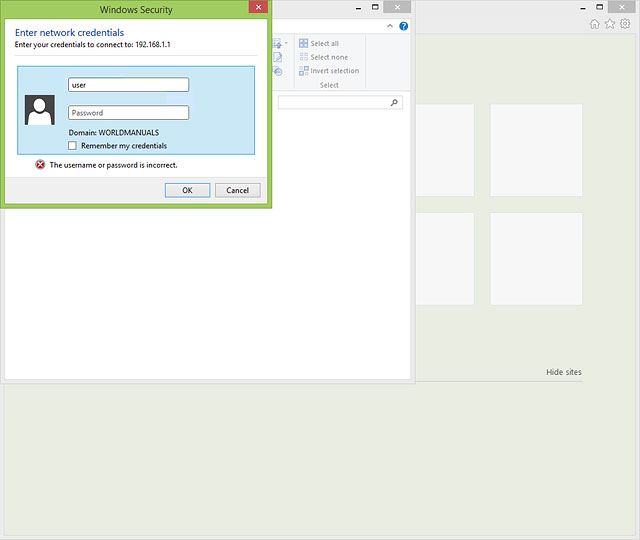Open favorites with the browser's star icon
Viewport: 640px width, 540px height.
[610, 24]
